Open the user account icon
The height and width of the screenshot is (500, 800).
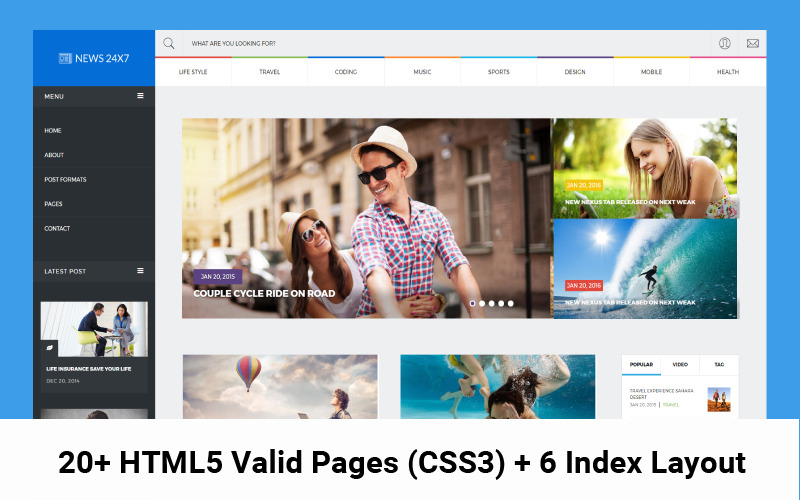(x=725, y=43)
